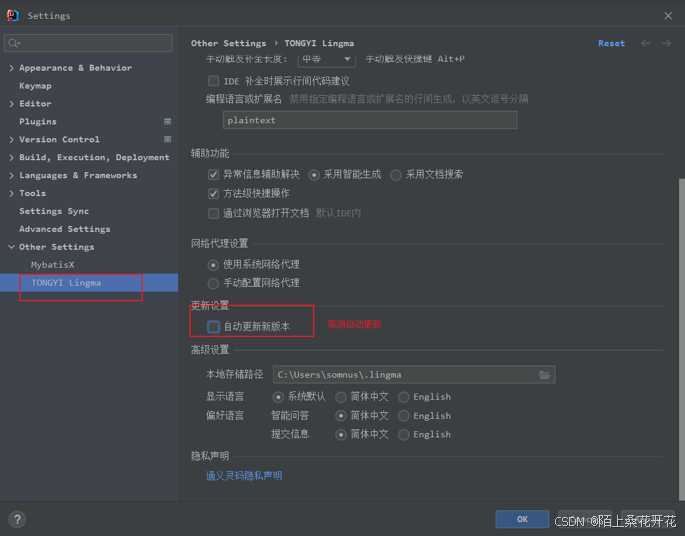This screenshot has height=536, width=685.
Task: Open Advanced Settings page
Action: point(65,229)
